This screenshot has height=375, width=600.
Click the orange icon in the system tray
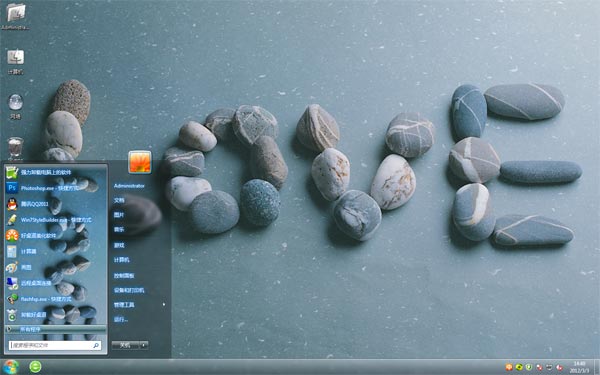[509, 367]
